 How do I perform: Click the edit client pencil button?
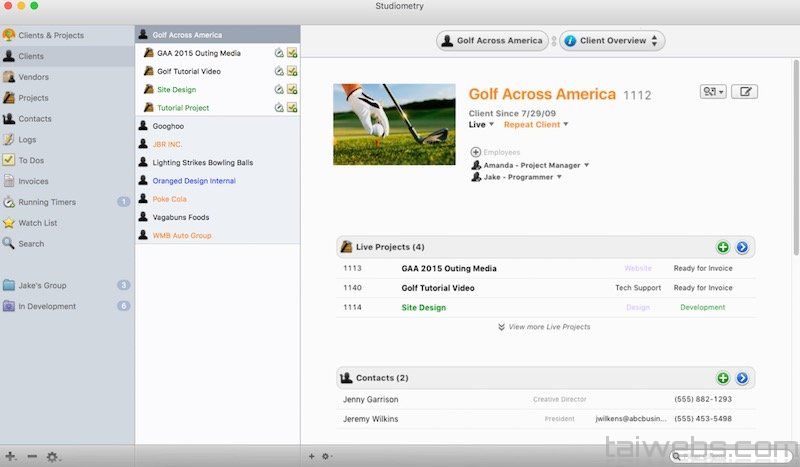click(744, 92)
